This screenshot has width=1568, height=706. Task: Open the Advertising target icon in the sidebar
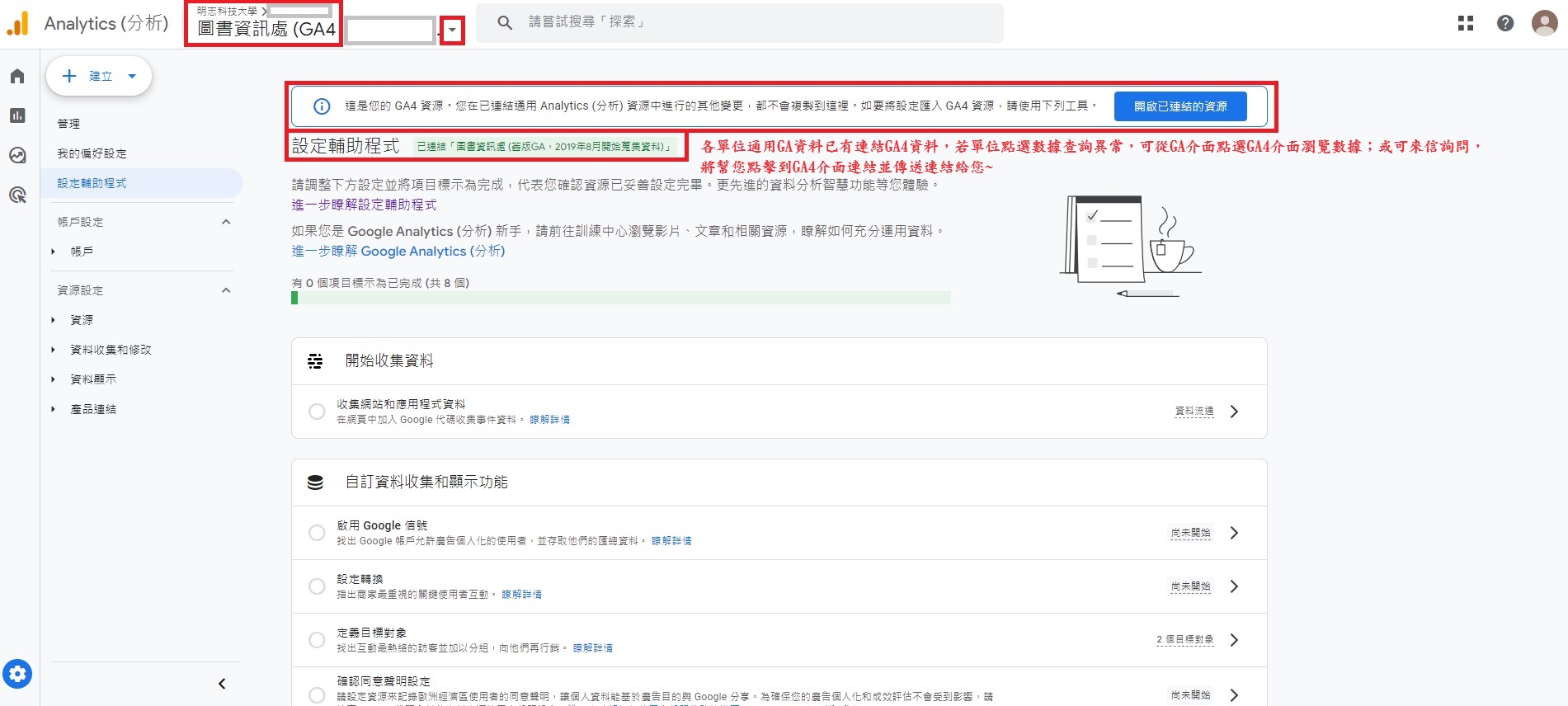17,195
